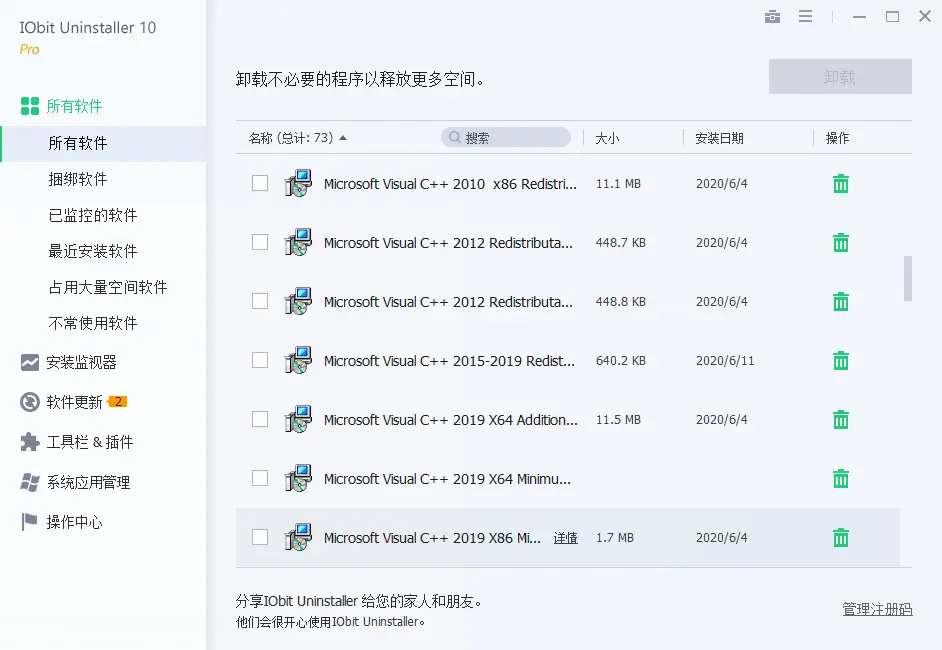
Task: Click trash icon for Visual C++ 2019 X64 Additional
Action: point(841,420)
